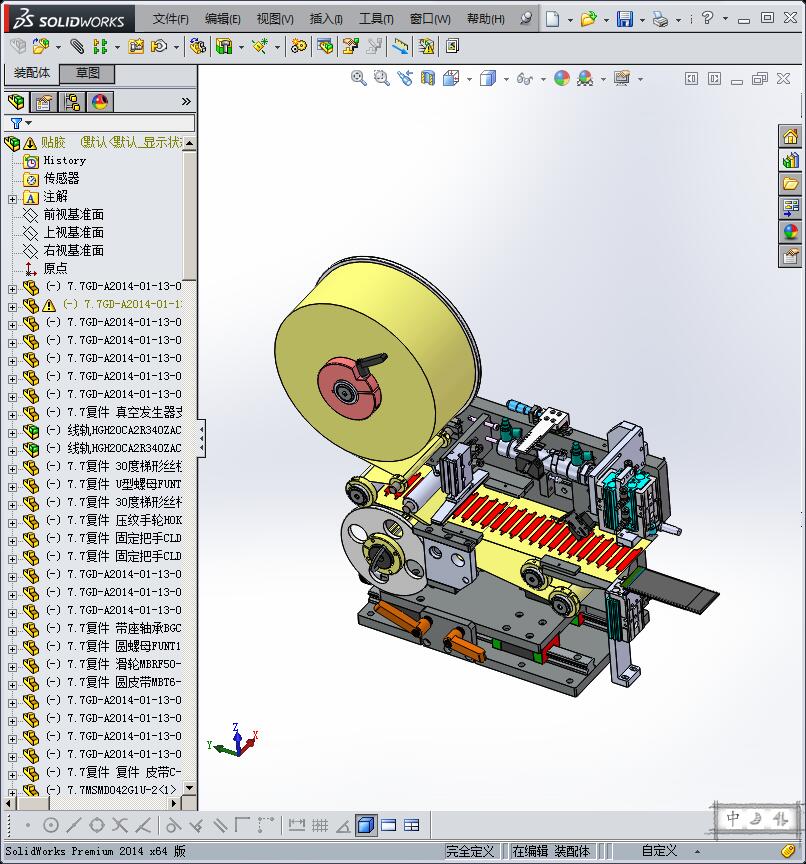Open the Section View tool
Image resolution: width=806 pixels, height=864 pixels.
pyautogui.click(x=428, y=78)
